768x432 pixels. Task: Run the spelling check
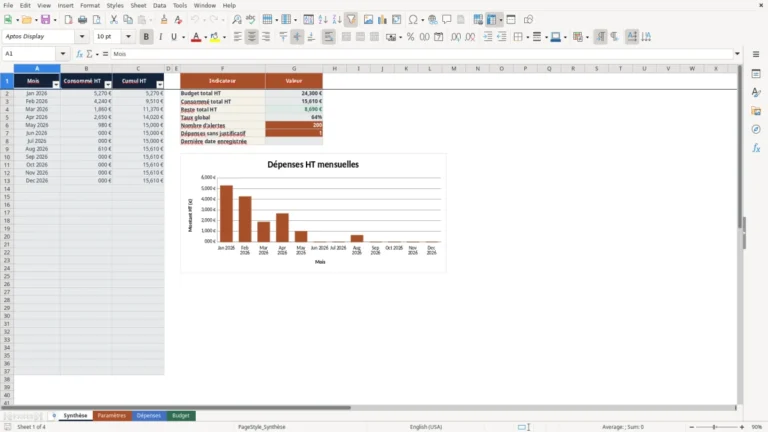pos(251,20)
